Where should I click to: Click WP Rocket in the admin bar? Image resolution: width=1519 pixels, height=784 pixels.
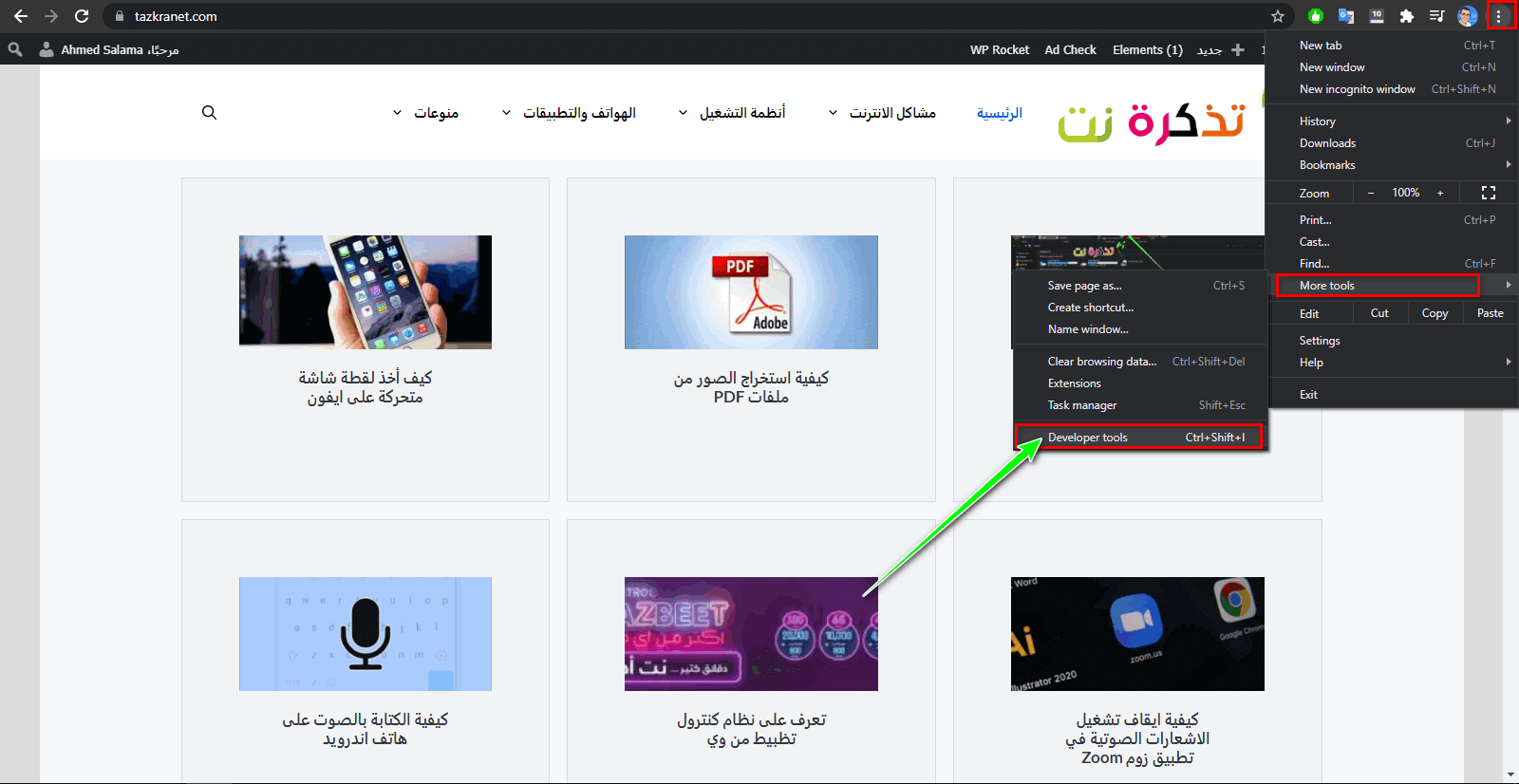(999, 50)
